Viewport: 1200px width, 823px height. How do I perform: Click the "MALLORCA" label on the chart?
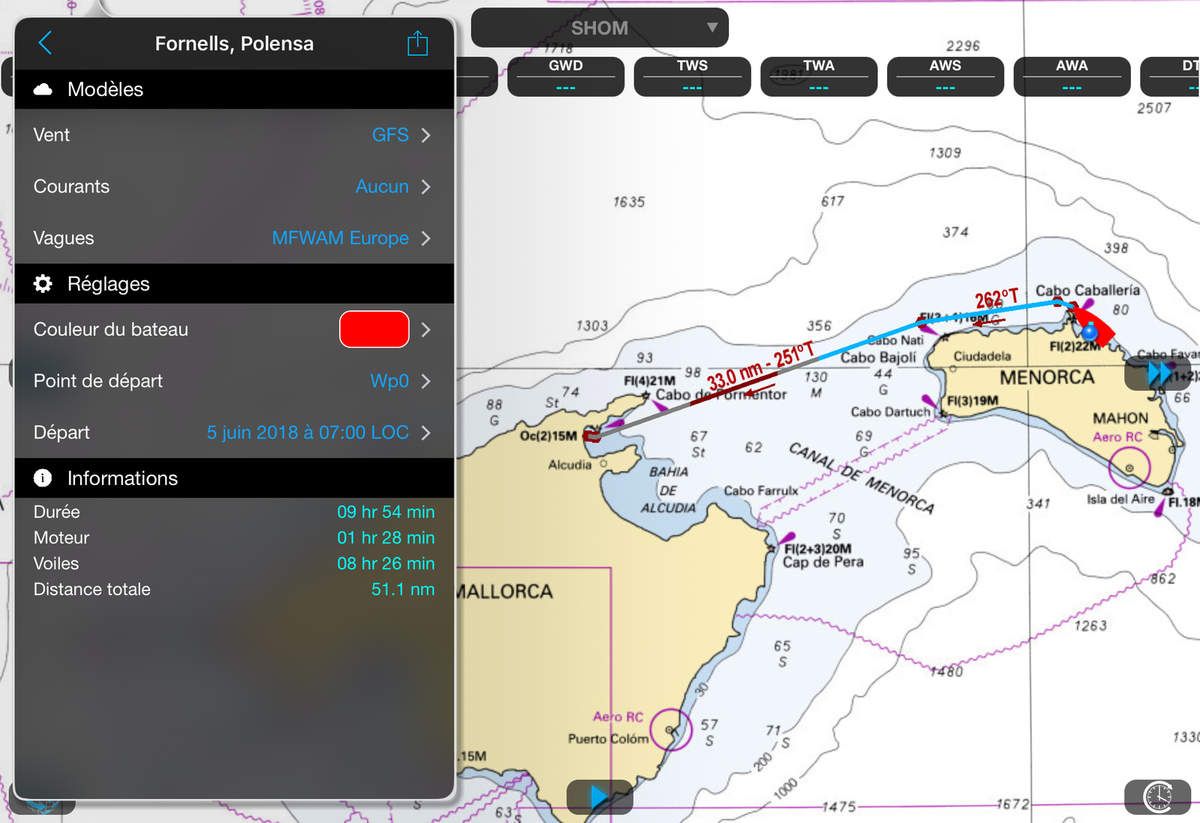[504, 591]
